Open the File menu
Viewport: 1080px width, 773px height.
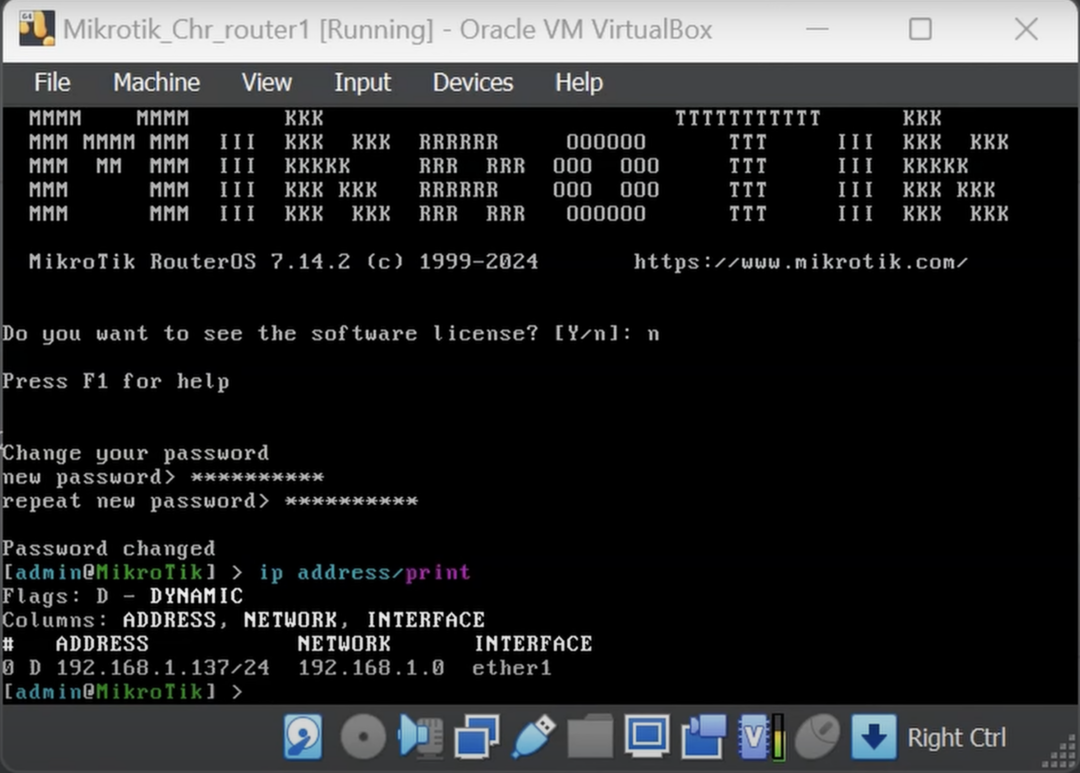(x=52, y=83)
